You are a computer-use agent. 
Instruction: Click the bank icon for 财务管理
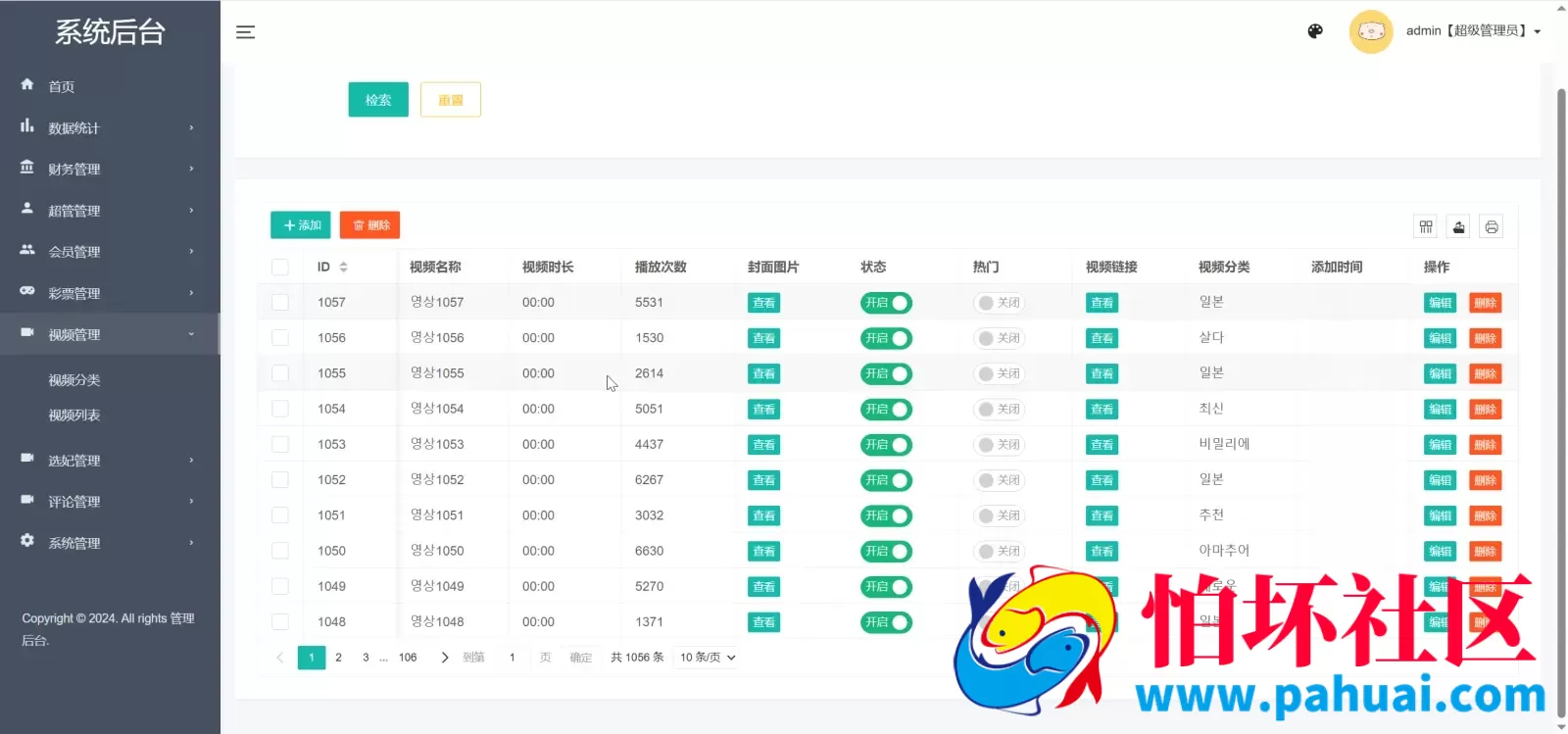pyautogui.click(x=27, y=167)
